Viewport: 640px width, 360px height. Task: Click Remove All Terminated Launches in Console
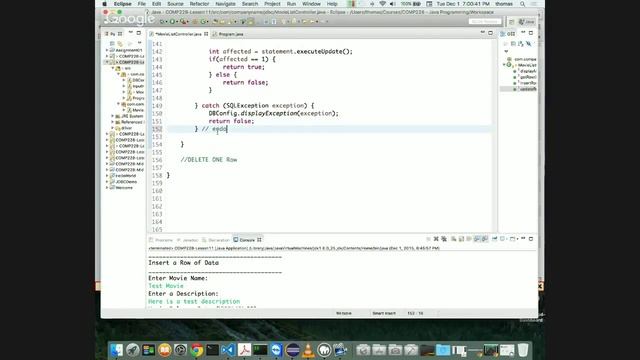[444, 239]
